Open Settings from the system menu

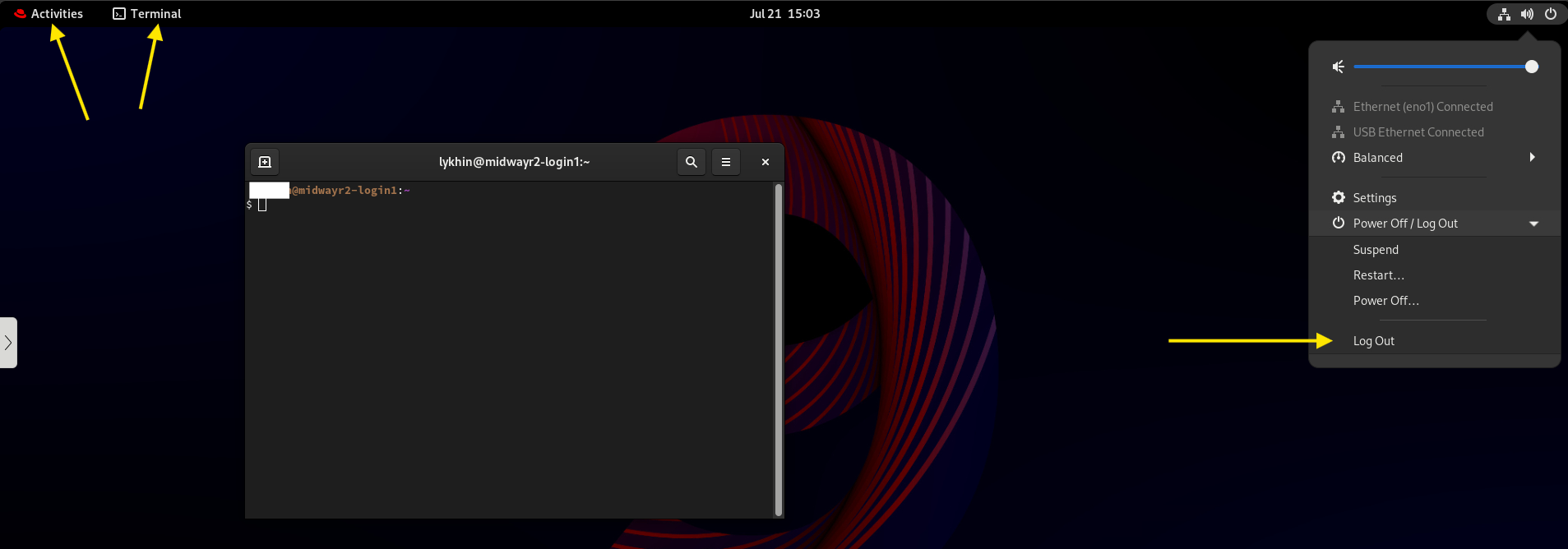coord(1435,198)
